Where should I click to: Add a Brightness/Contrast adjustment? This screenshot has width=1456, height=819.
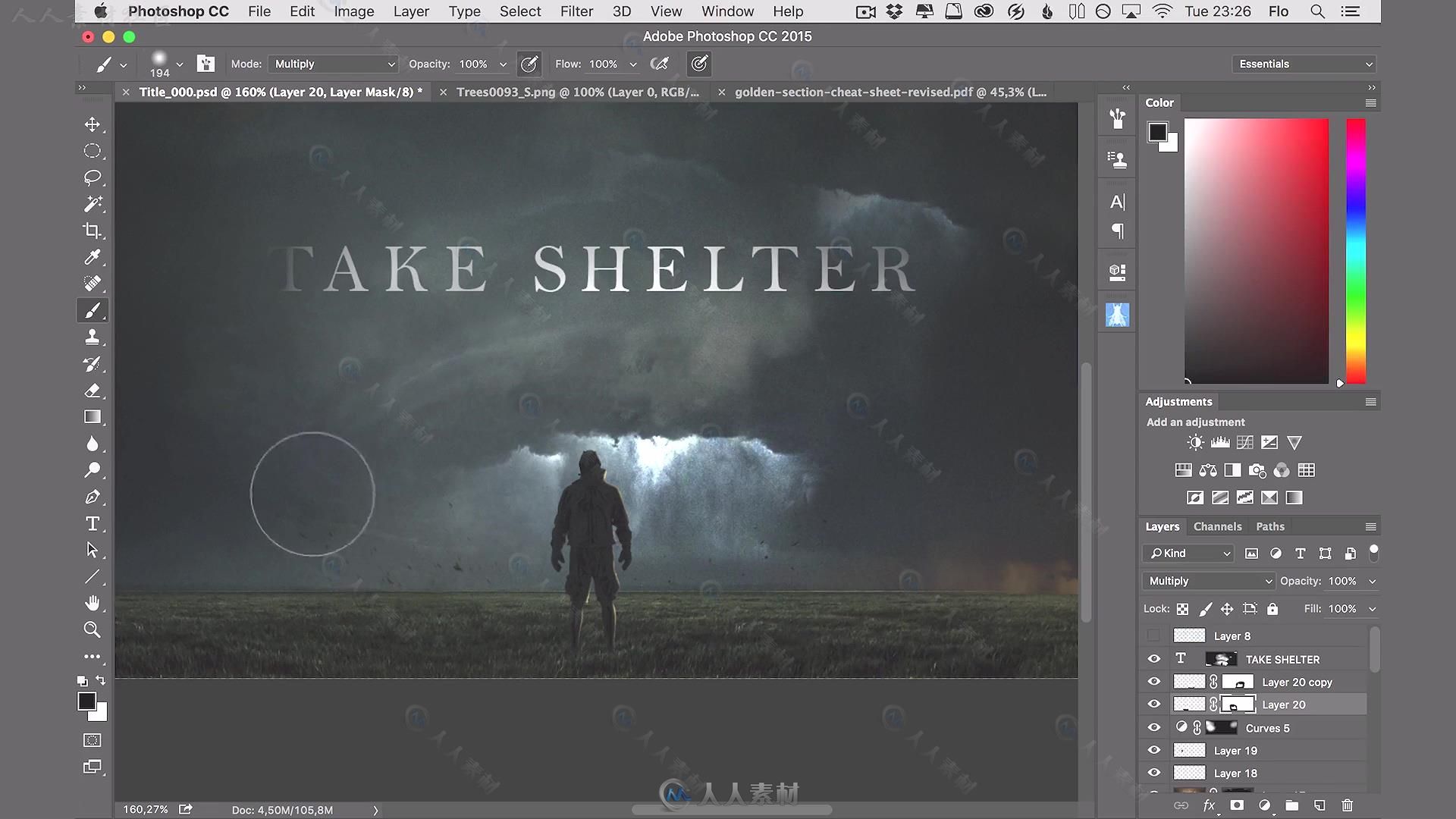click(x=1195, y=443)
